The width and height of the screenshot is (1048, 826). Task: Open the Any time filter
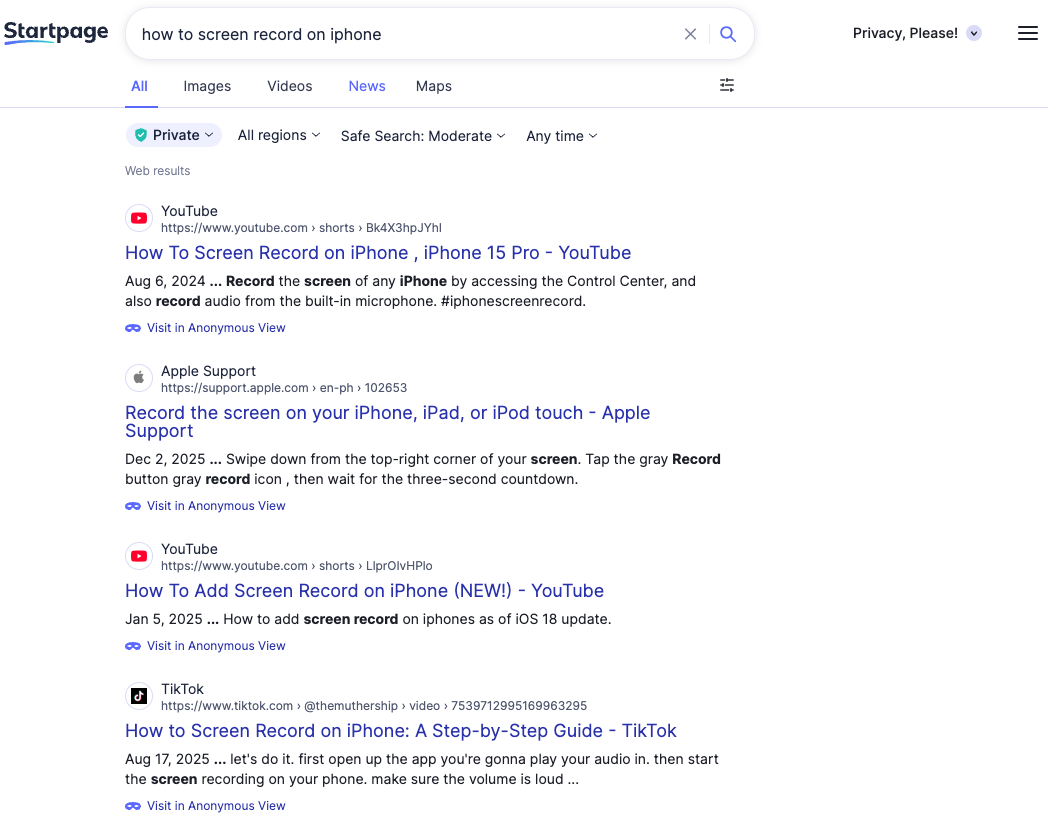point(561,136)
